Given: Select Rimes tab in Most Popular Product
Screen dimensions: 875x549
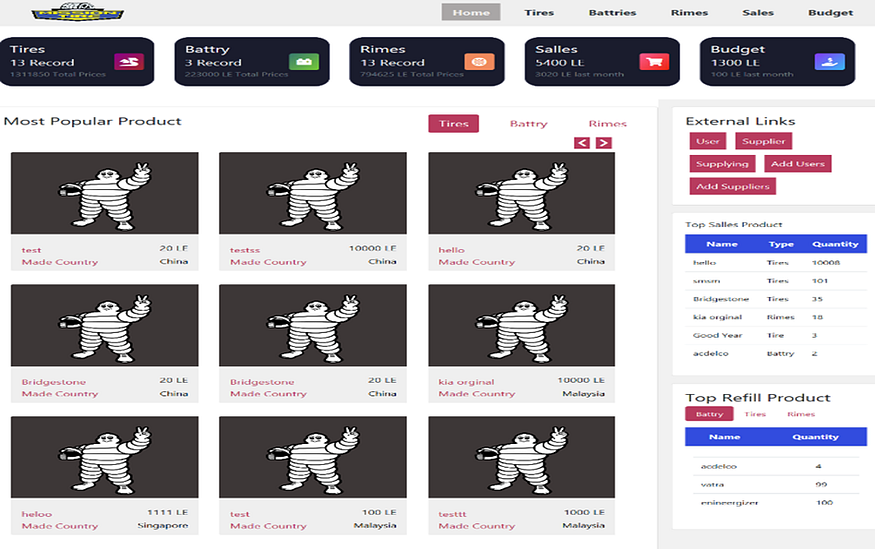Looking at the screenshot, I should coord(607,123).
